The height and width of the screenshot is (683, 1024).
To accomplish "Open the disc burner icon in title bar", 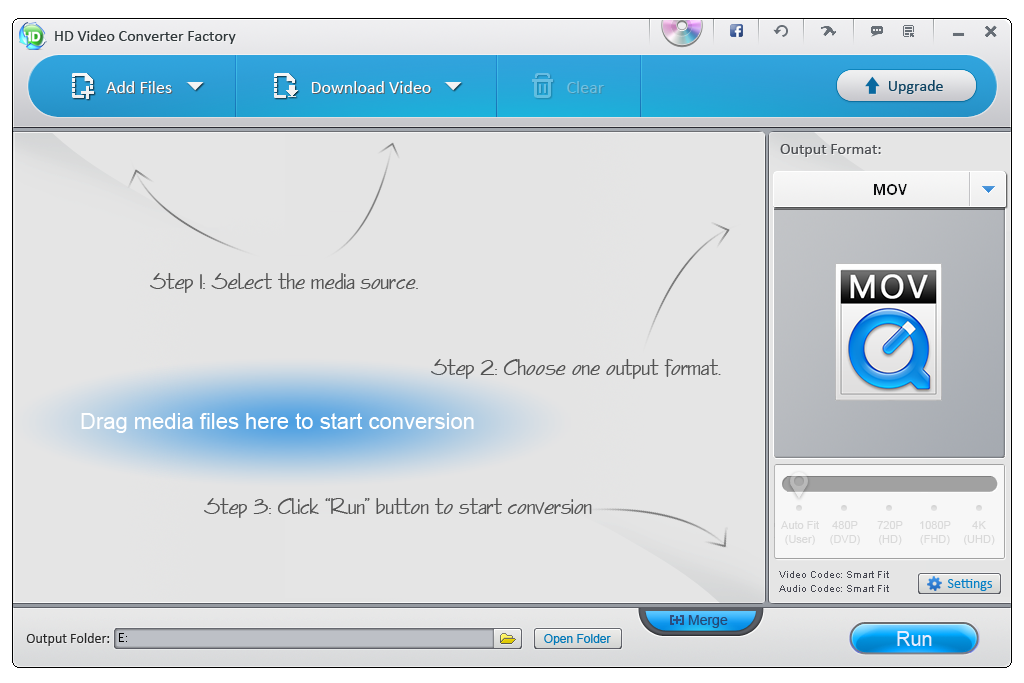I will tap(681, 31).
